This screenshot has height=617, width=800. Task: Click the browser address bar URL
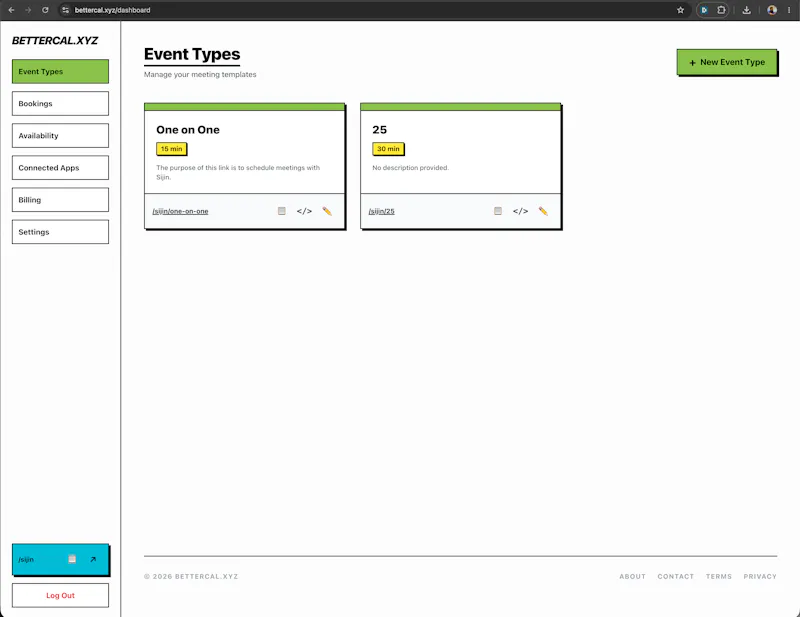click(112, 10)
